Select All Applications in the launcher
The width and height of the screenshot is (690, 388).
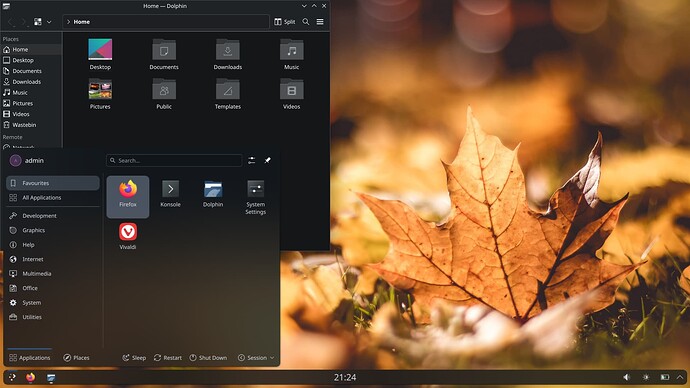[x=53, y=198]
